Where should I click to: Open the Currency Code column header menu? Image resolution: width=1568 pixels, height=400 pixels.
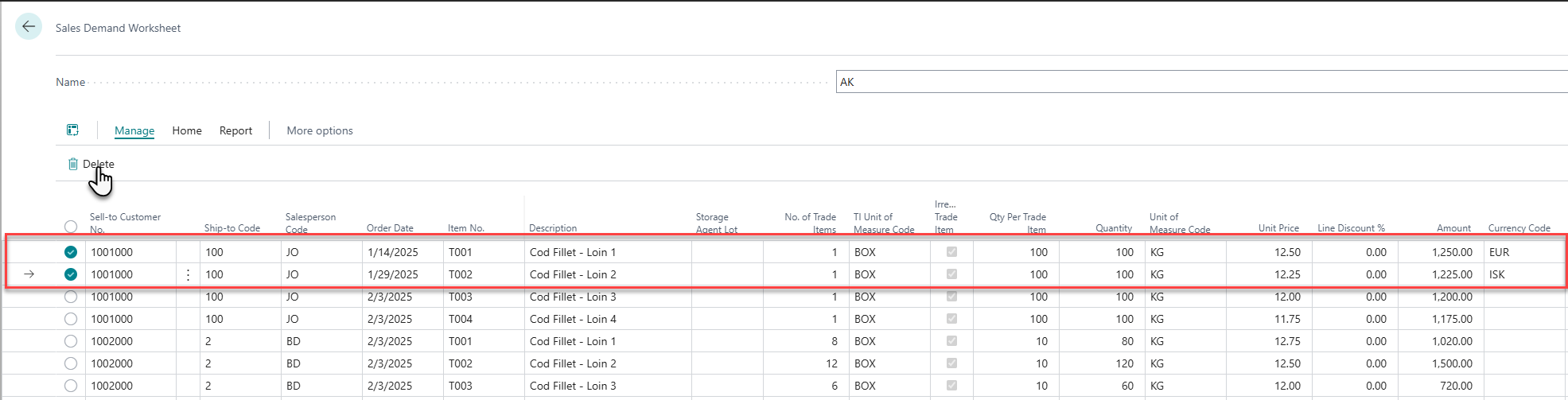pos(1519,228)
